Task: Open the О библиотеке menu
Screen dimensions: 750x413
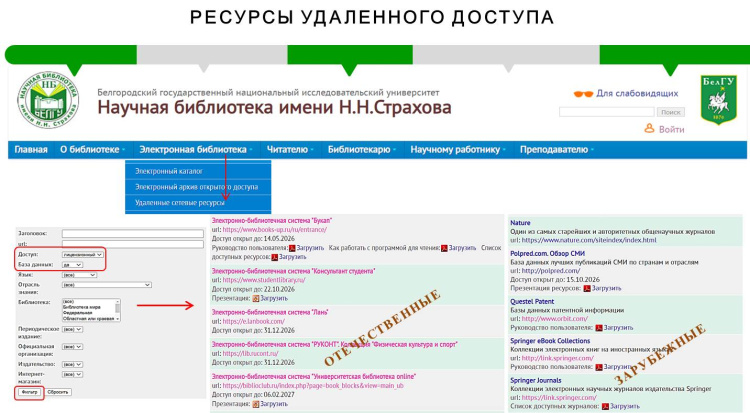Action: 92,150
